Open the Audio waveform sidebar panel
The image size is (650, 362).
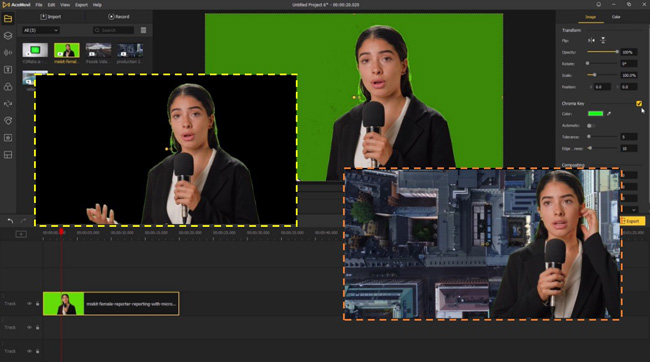pyautogui.click(x=8, y=53)
